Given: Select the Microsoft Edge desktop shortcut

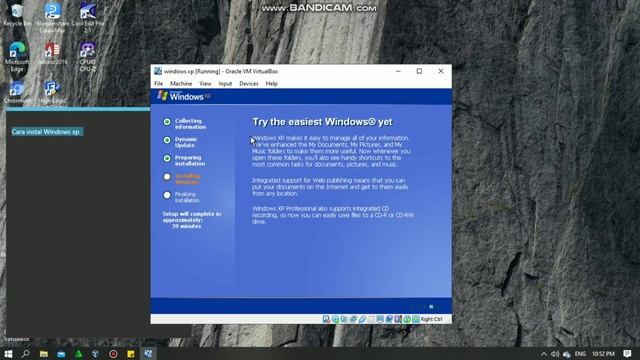Looking at the screenshot, I should 17,56.
